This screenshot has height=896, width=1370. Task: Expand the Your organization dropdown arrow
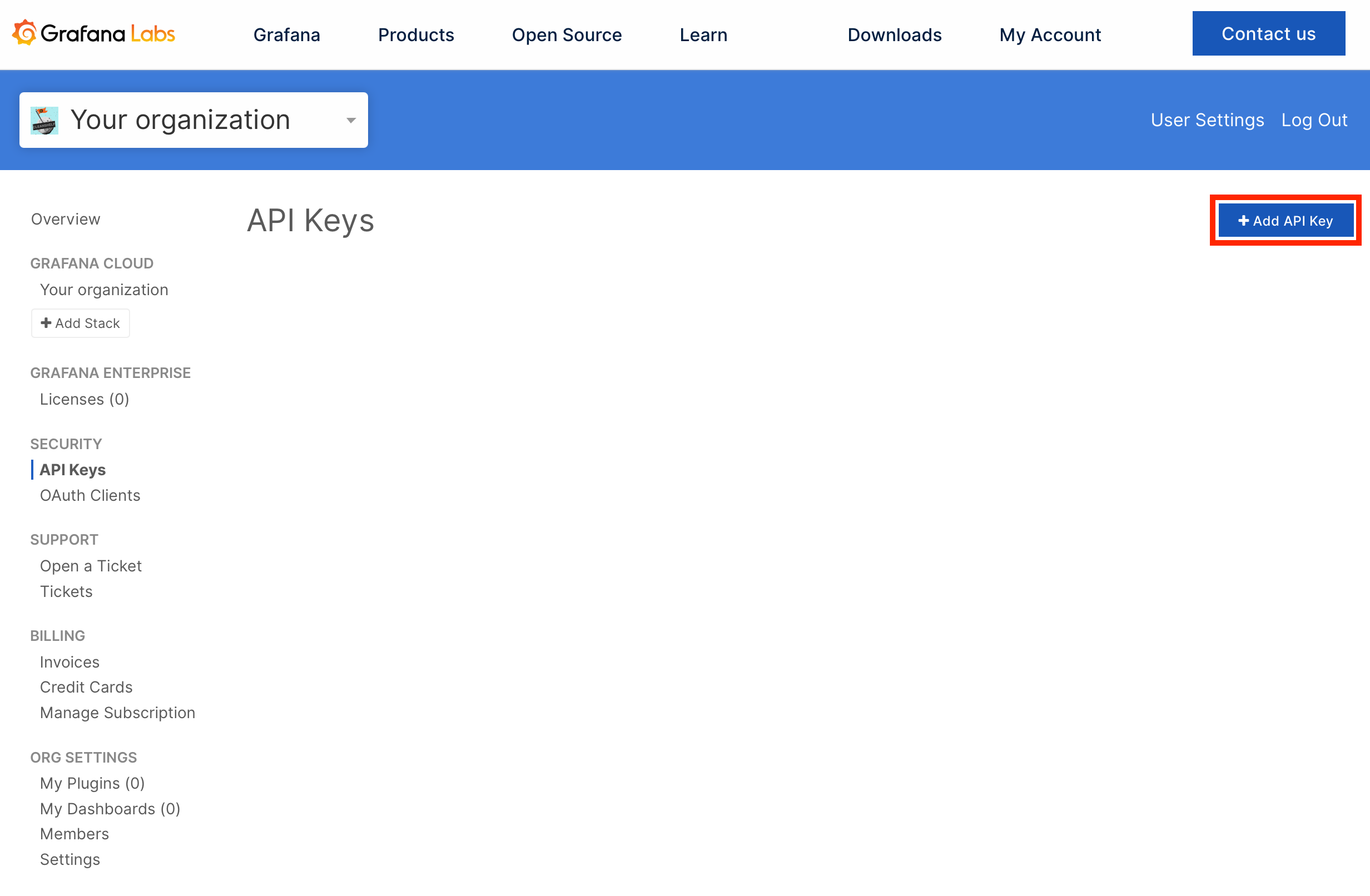tap(350, 120)
